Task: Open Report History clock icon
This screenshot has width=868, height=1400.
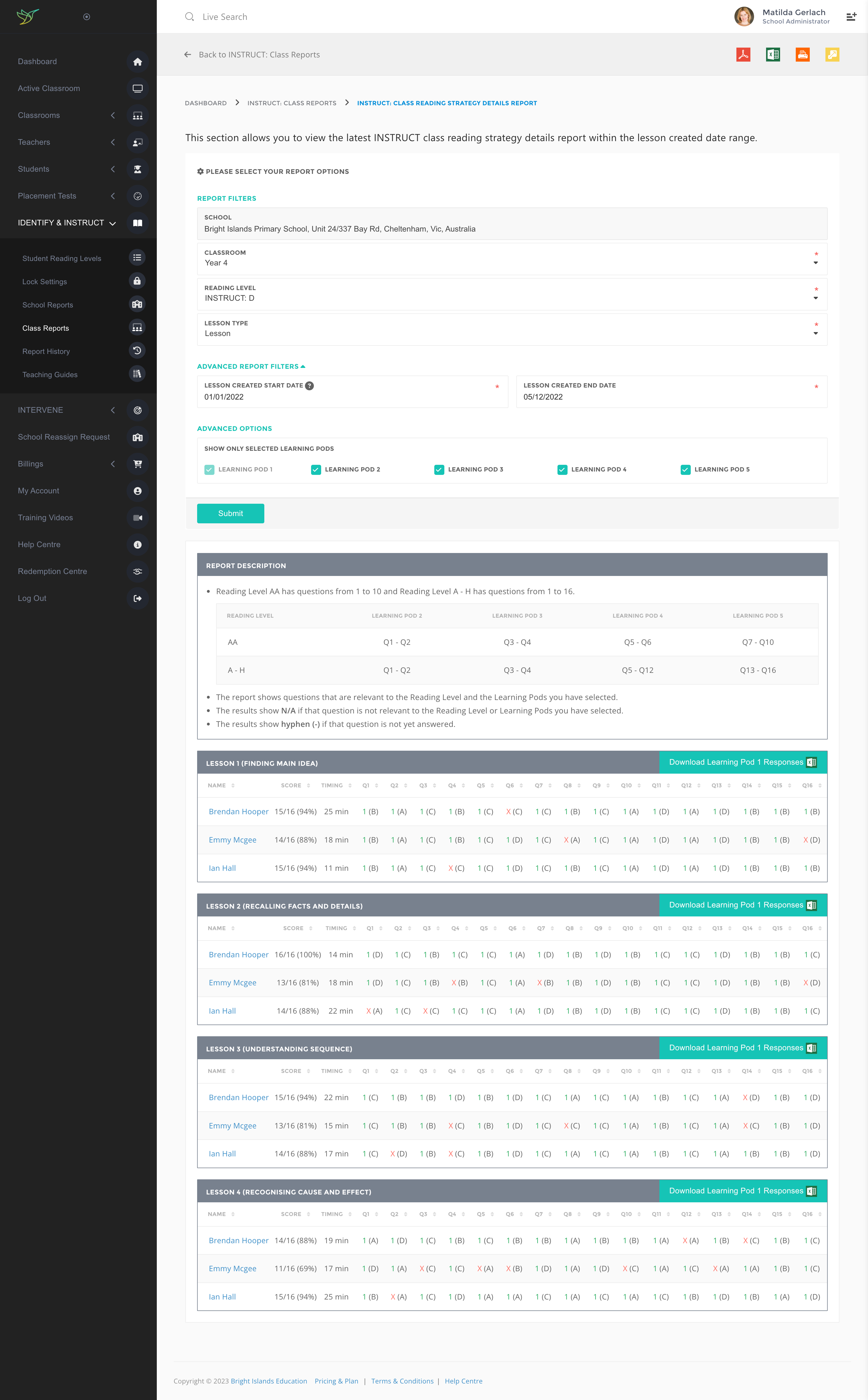Action: click(x=137, y=351)
